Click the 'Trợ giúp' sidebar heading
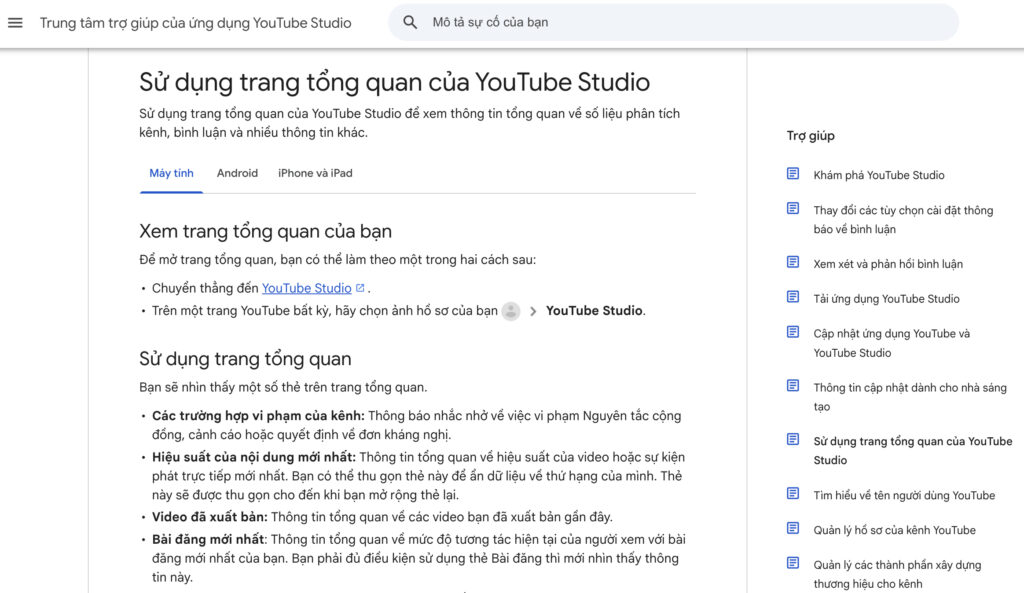 coord(810,136)
